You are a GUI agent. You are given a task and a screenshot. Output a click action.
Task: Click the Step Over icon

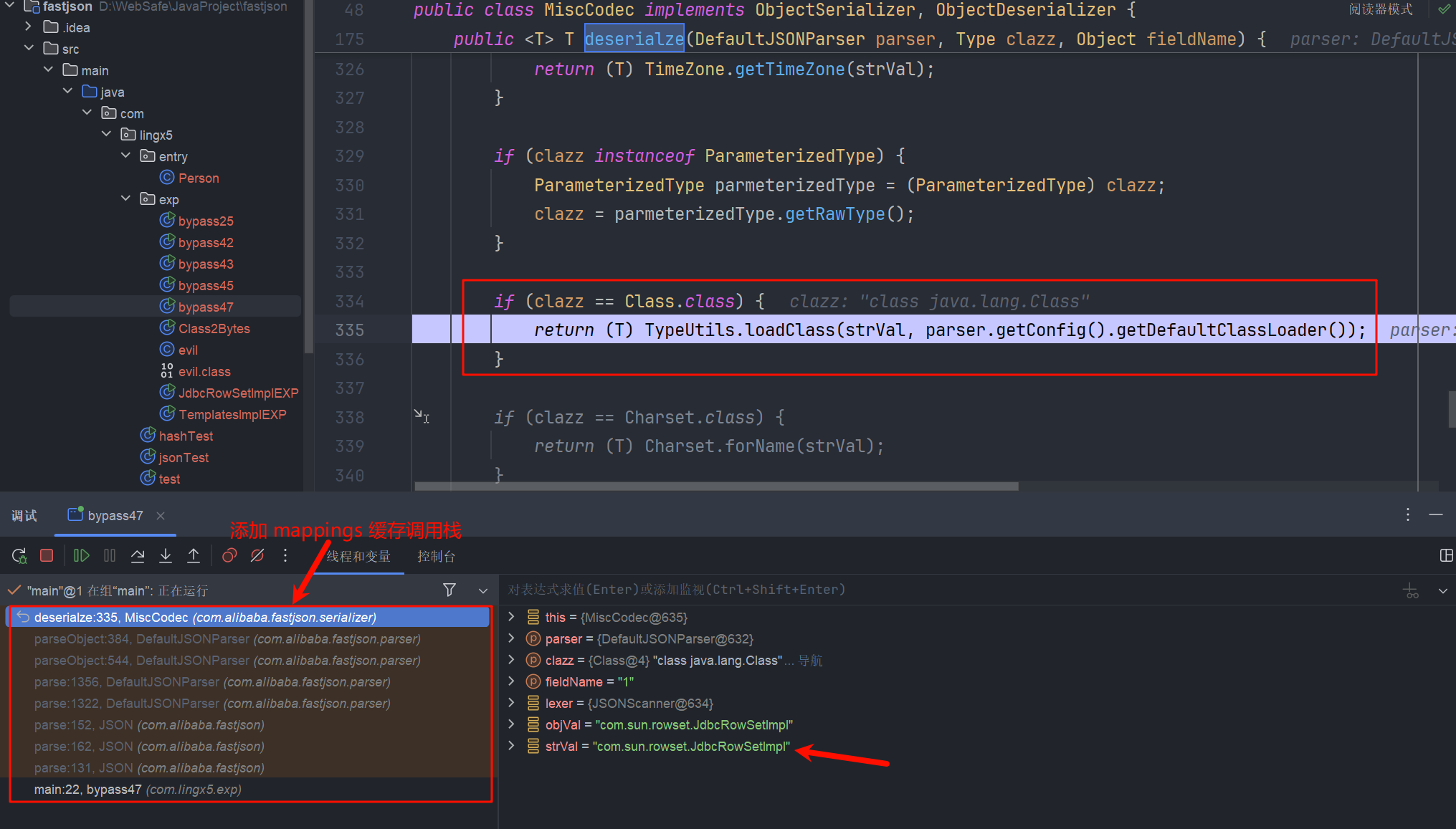[138, 556]
